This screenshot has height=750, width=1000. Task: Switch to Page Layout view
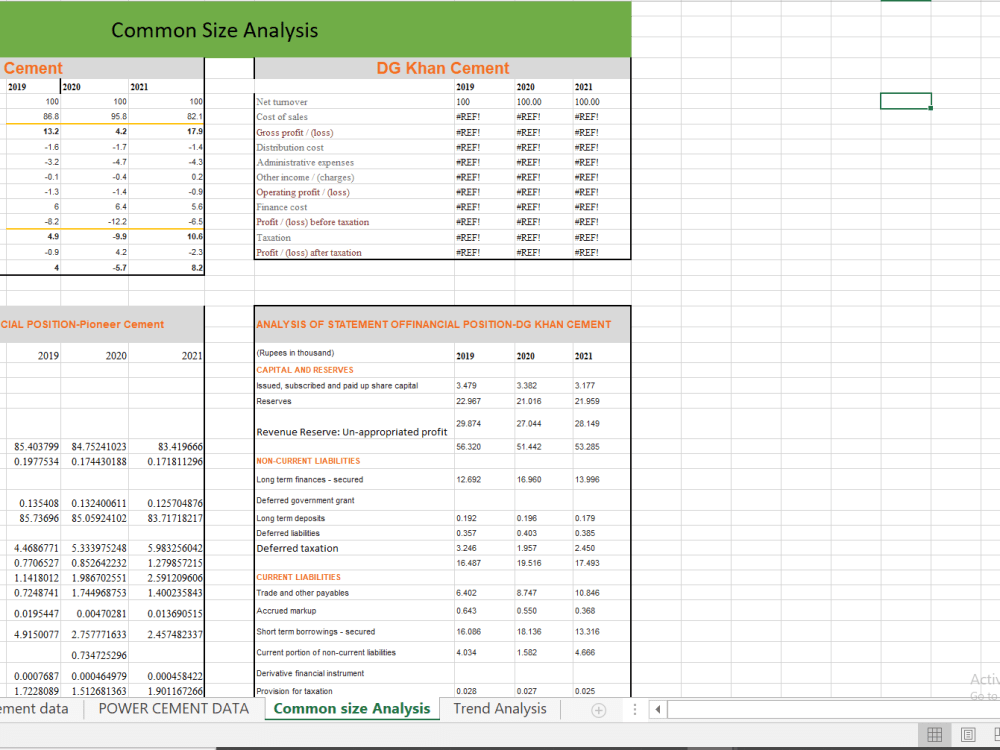(967, 735)
